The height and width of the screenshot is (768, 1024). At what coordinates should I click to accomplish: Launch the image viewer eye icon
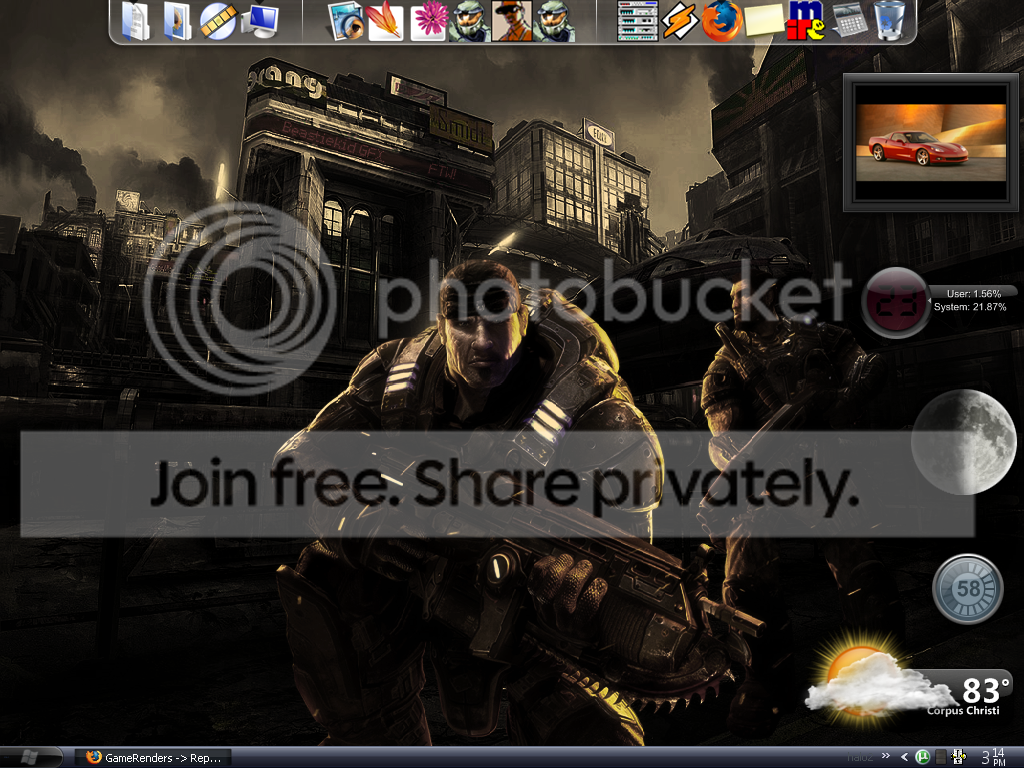[x=345, y=22]
